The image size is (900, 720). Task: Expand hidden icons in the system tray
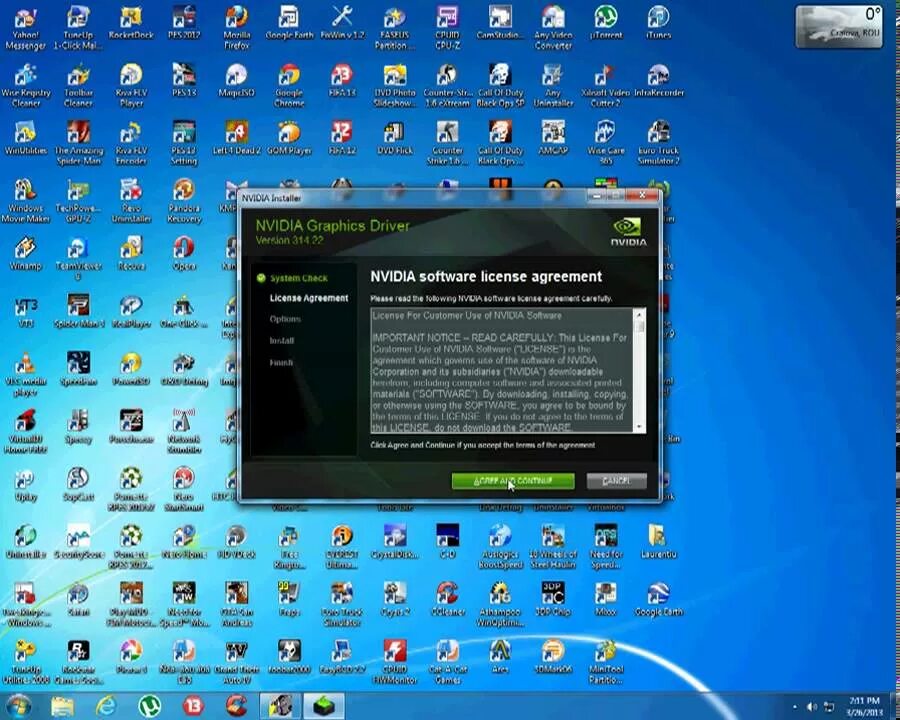[x=795, y=707]
